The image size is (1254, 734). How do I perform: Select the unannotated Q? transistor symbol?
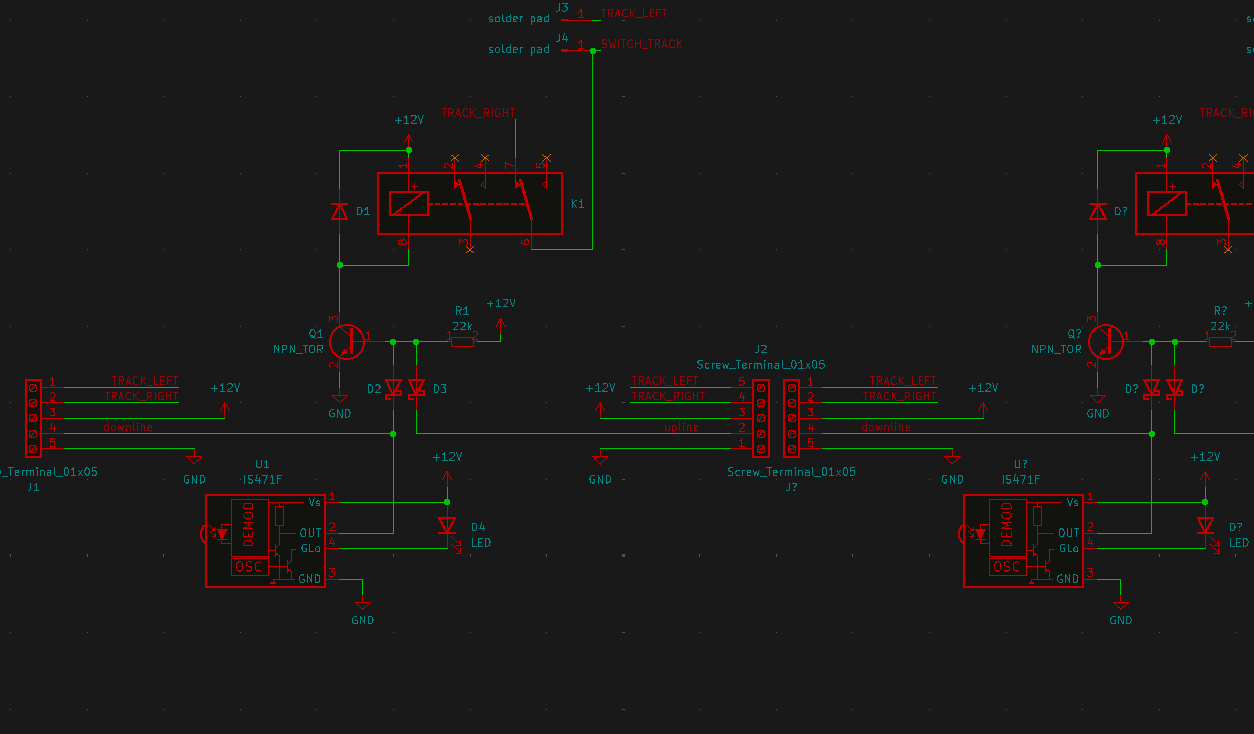pos(1105,341)
